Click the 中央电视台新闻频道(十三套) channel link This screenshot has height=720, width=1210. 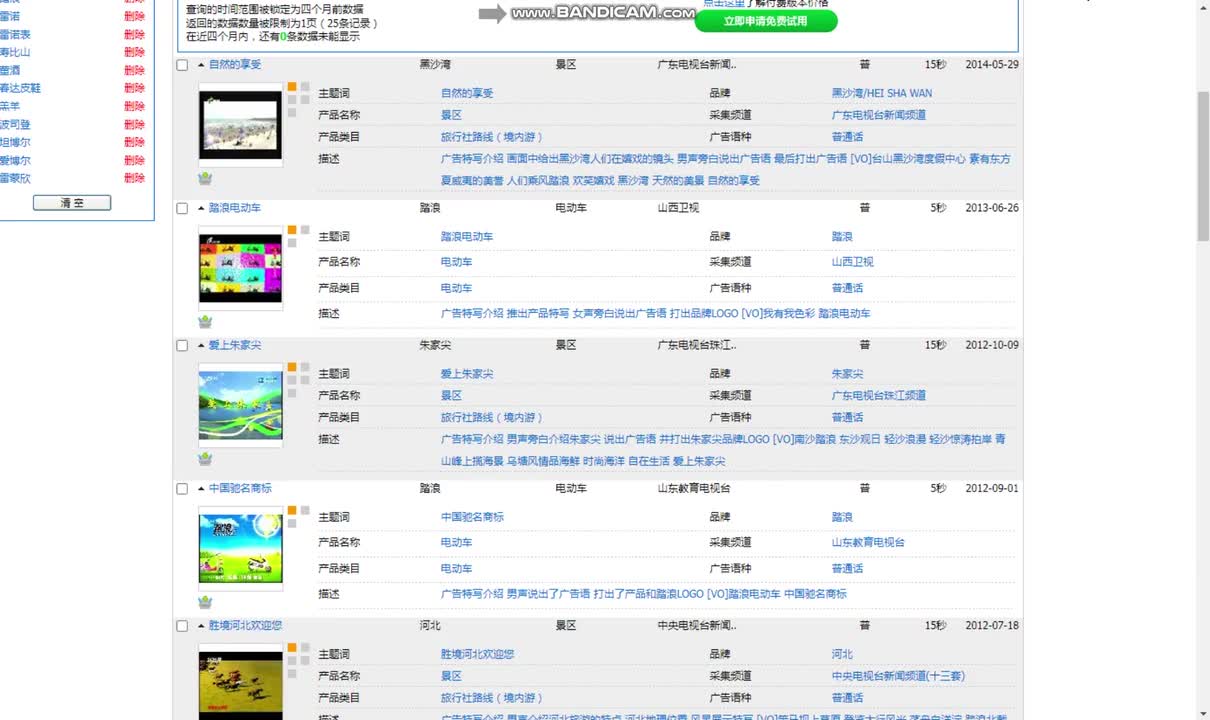point(898,677)
